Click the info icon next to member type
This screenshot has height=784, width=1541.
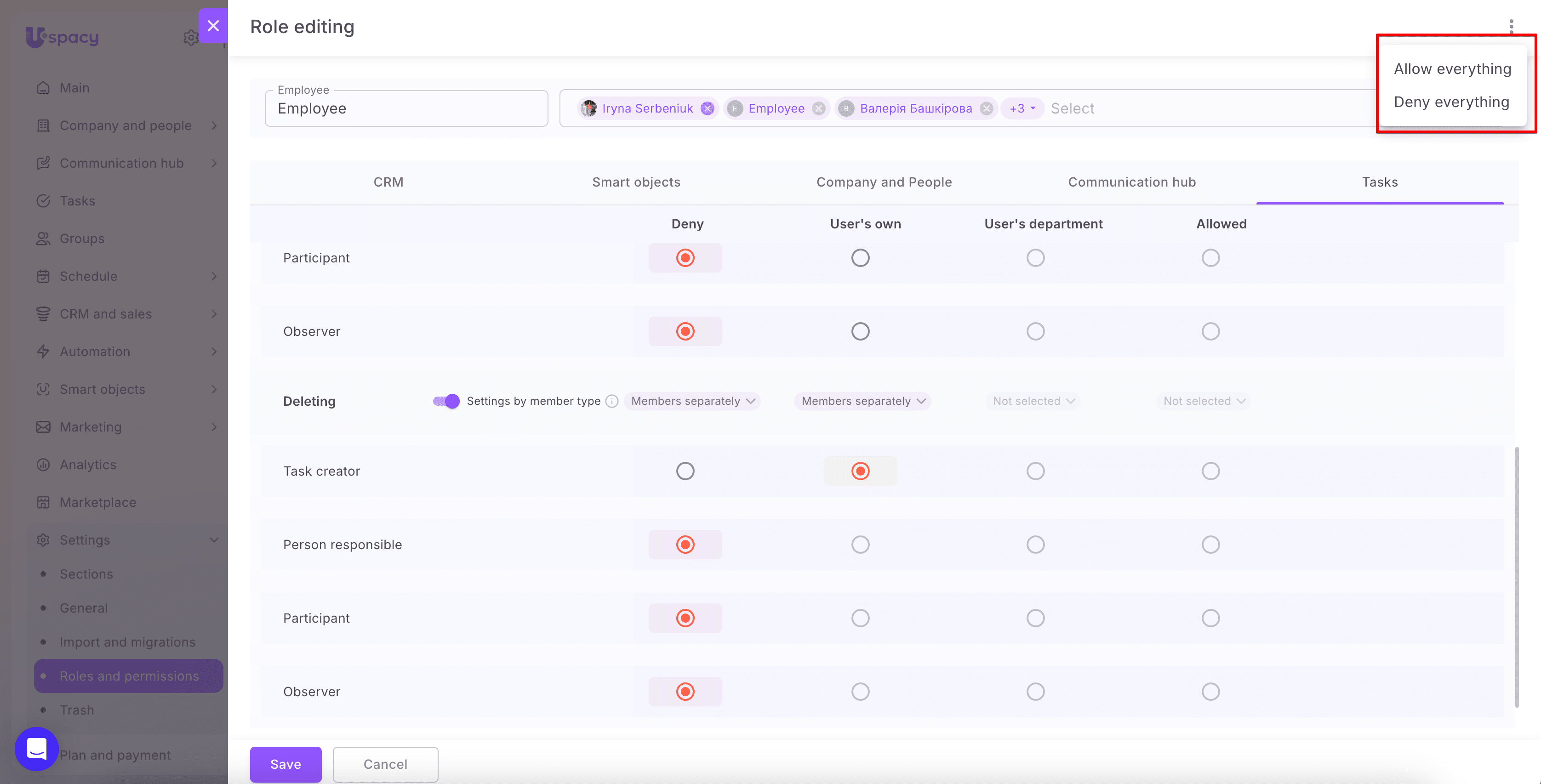click(x=611, y=401)
